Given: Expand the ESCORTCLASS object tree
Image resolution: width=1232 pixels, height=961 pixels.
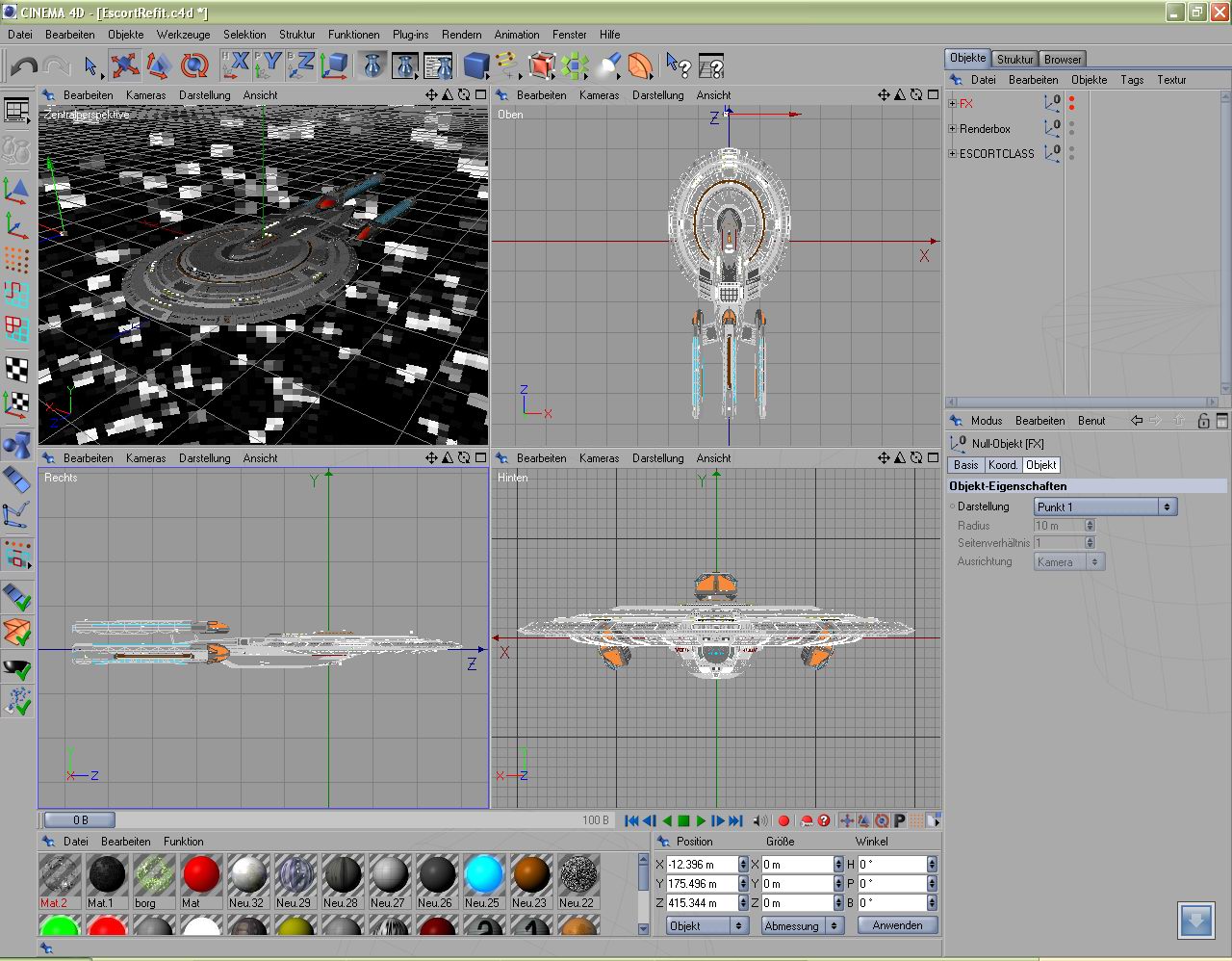Looking at the screenshot, I should (x=953, y=153).
